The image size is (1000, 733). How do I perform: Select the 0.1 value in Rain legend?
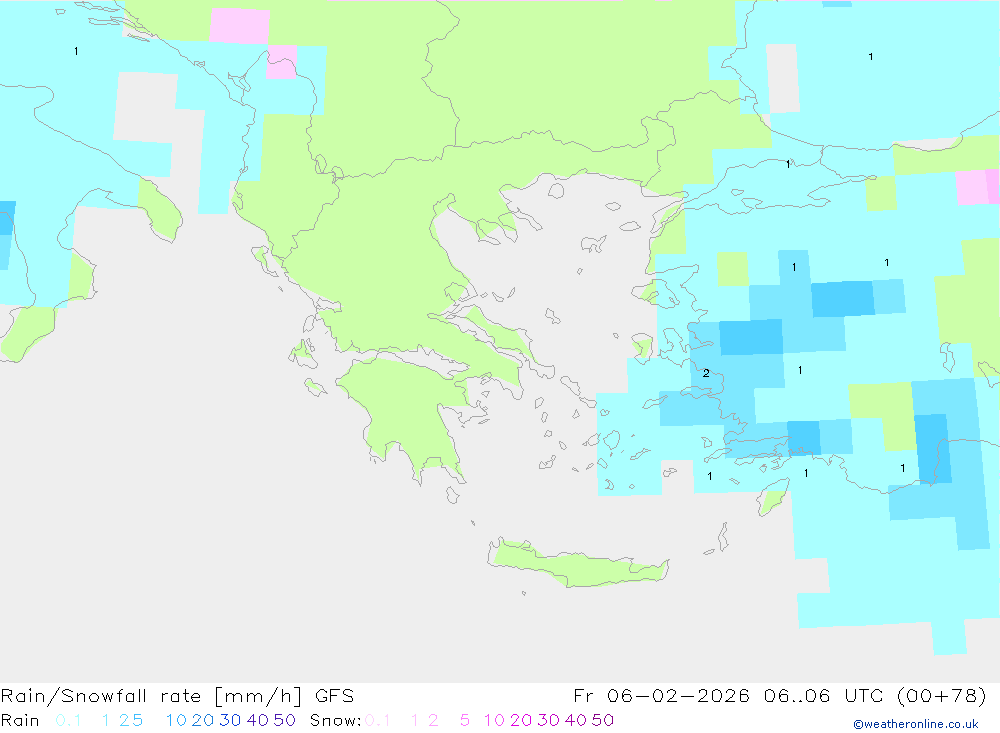coord(68,720)
